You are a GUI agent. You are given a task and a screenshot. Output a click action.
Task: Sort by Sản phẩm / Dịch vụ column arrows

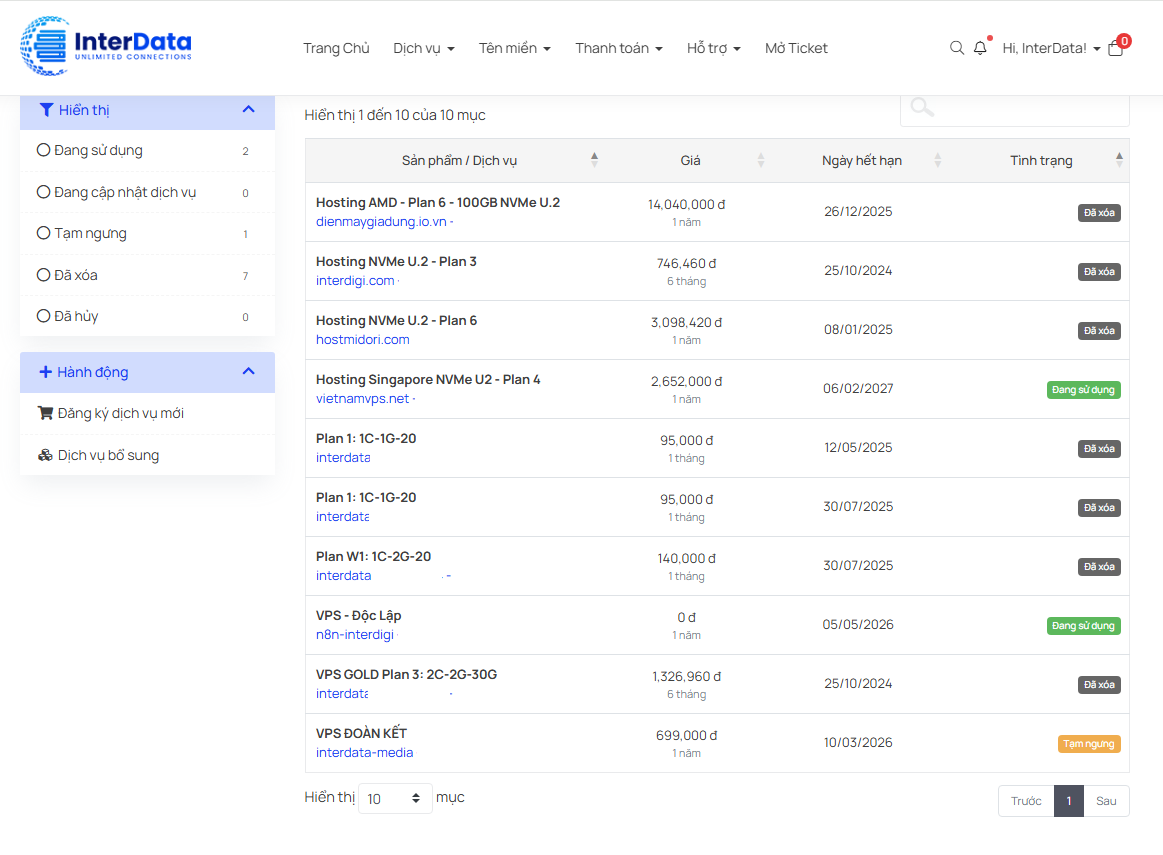click(x=594, y=159)
